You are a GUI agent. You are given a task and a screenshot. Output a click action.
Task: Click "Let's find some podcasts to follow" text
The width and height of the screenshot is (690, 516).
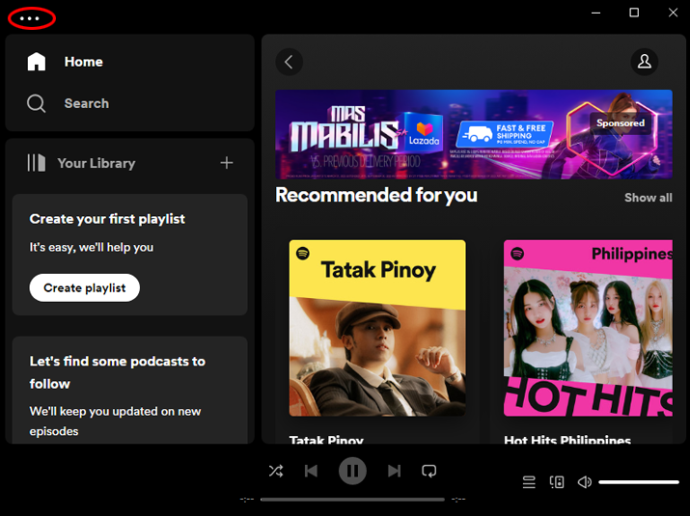pos(117,372)
